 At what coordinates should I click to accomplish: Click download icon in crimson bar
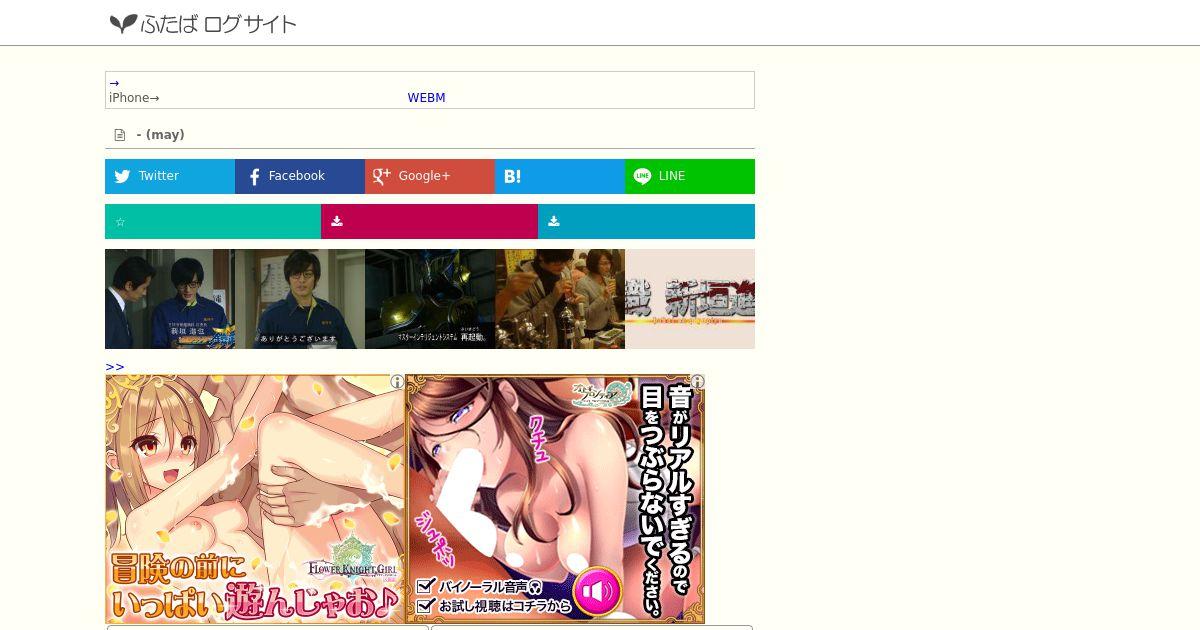(337, 222)
